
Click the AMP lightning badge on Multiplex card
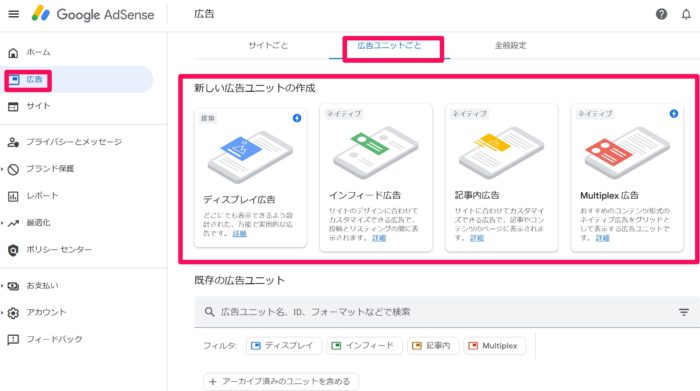(674, 113)
